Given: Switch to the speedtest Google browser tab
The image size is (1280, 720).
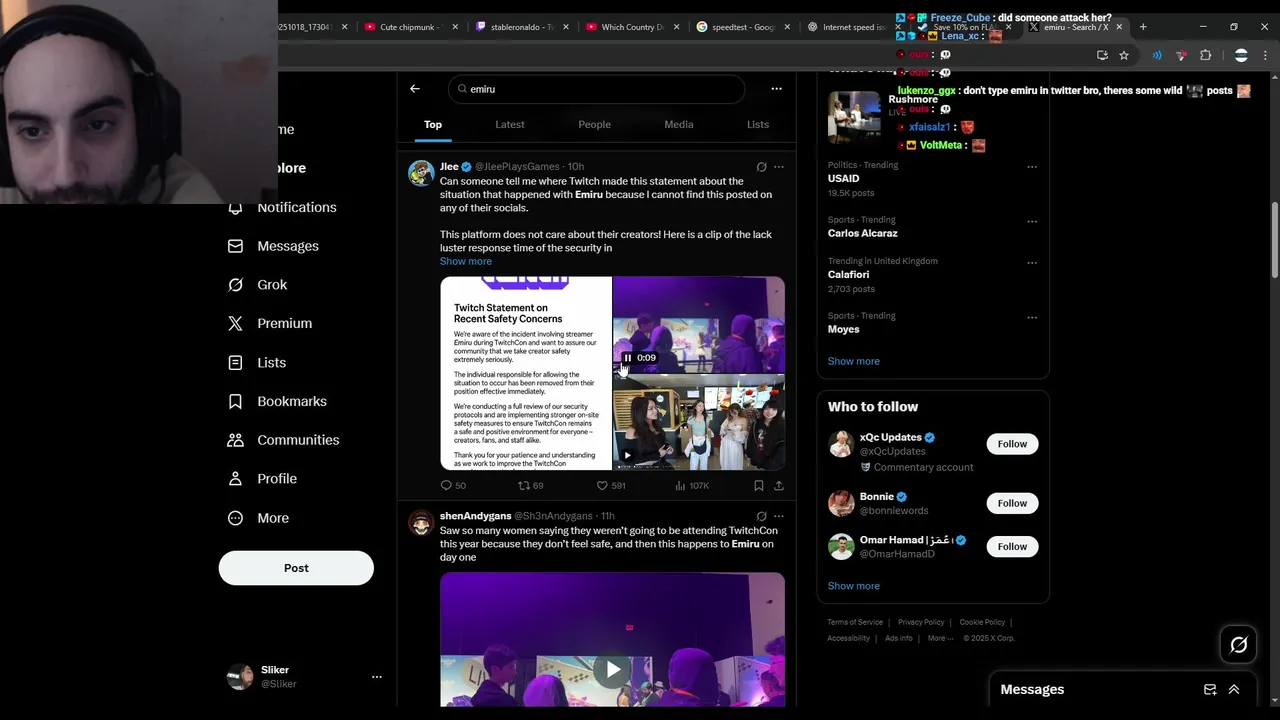Looking at the screenshot, I should point(743,27).
